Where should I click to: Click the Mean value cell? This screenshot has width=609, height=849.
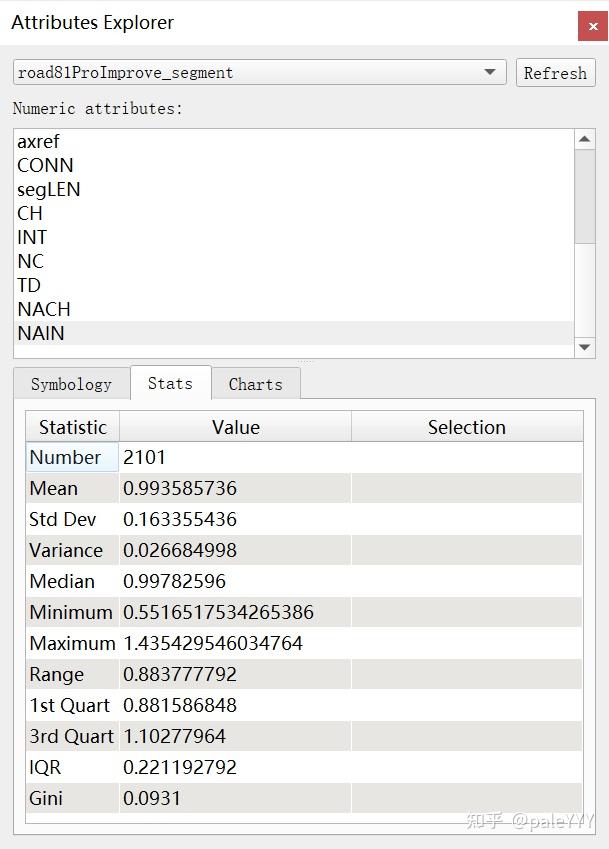(x=235, y=488)
